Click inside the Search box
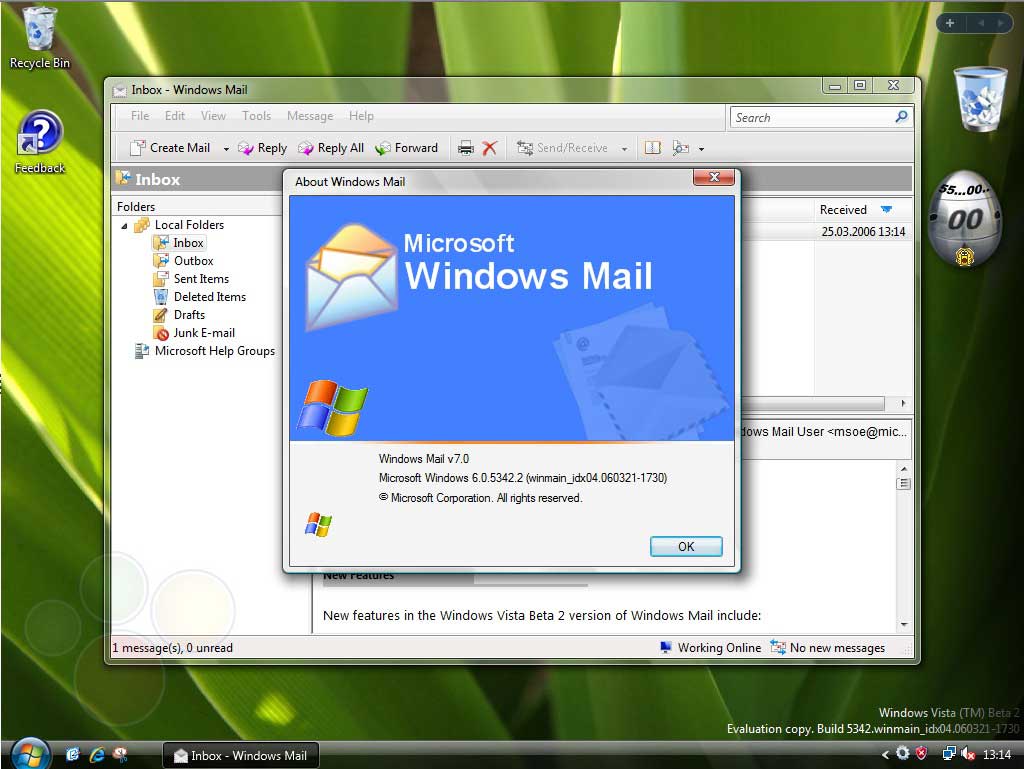 [810, 117]
